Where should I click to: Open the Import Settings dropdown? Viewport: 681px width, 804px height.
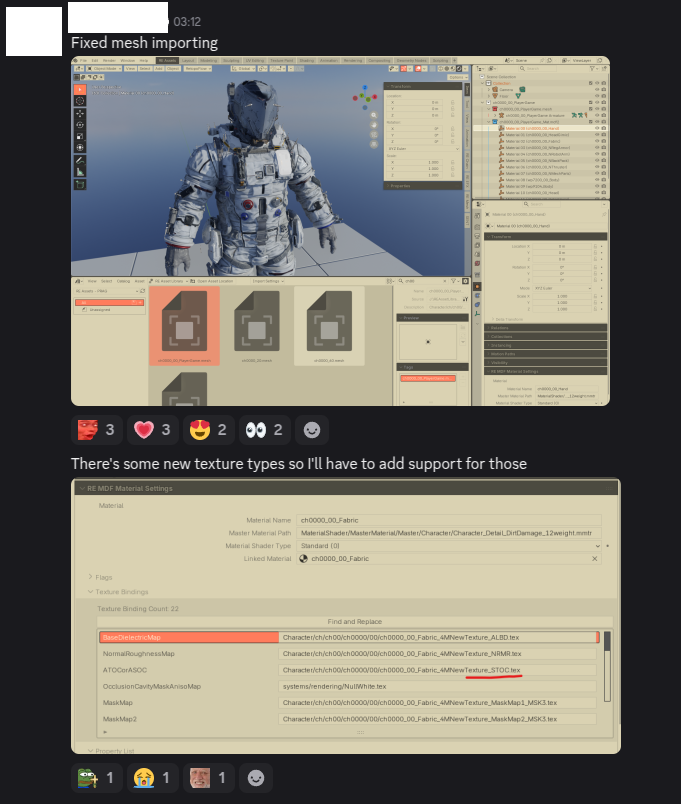click(x=268, y=281)
